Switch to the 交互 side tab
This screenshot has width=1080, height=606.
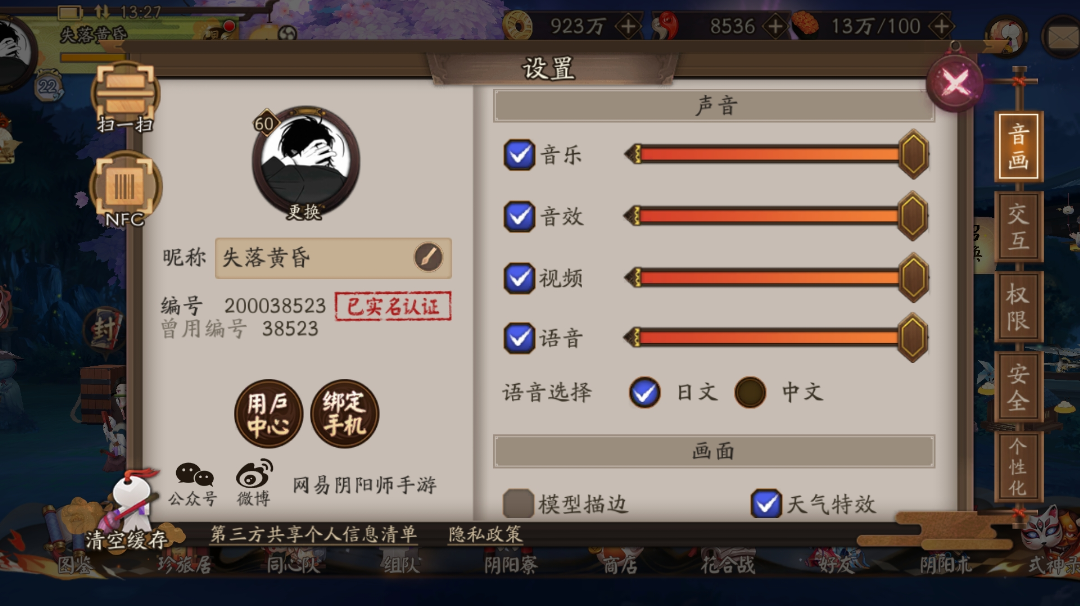1018,227
